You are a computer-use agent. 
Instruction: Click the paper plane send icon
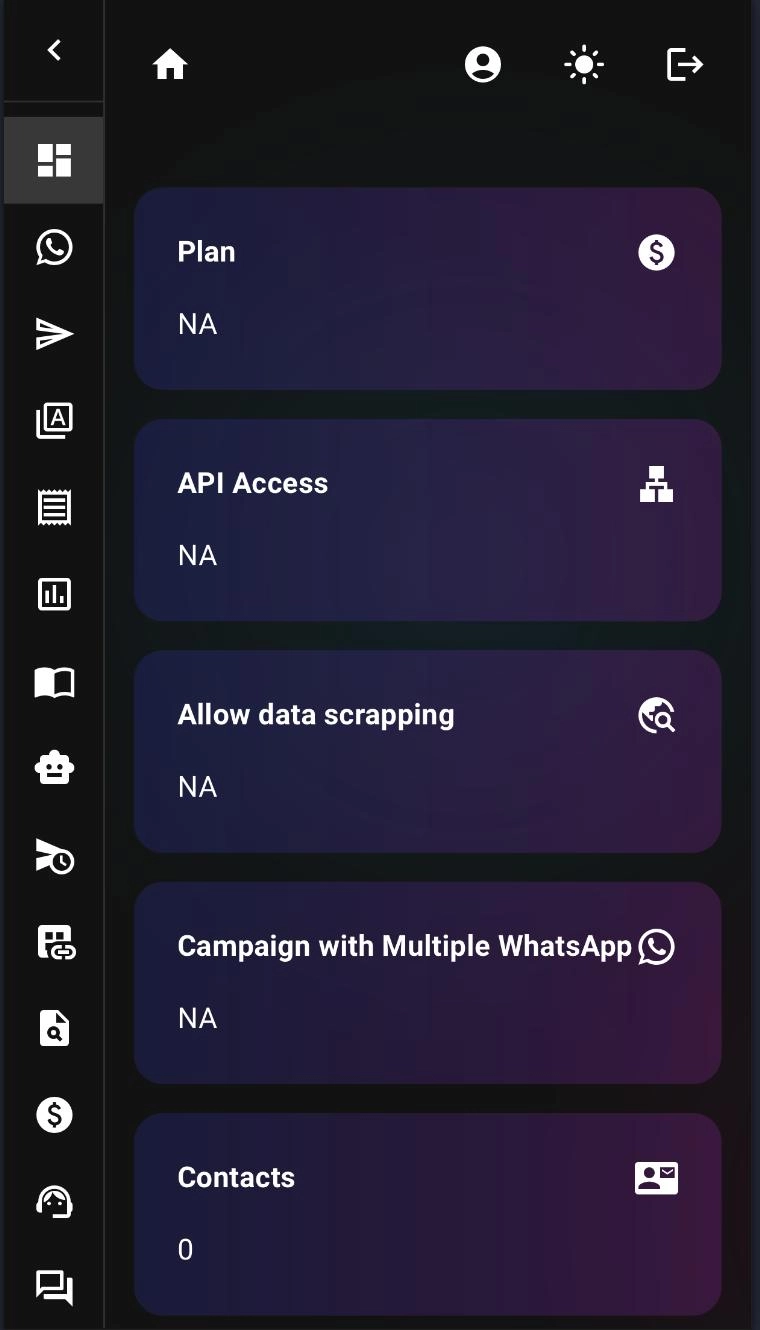[x=54, y=334]
